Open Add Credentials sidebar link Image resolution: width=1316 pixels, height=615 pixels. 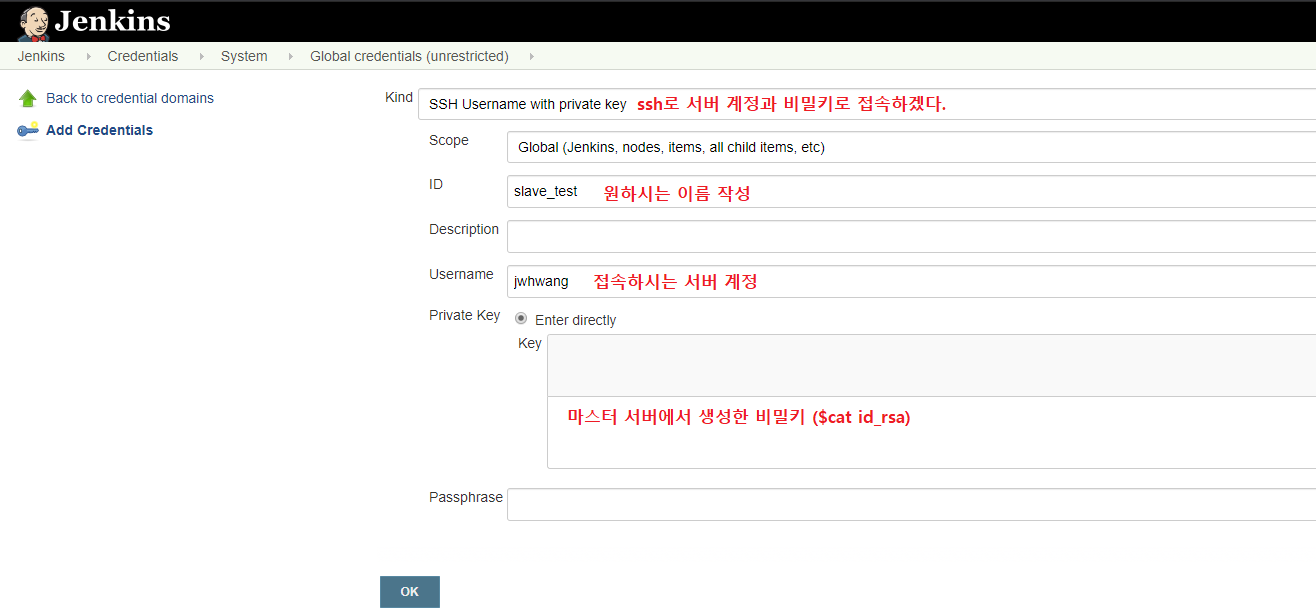(x=99, y=130)
